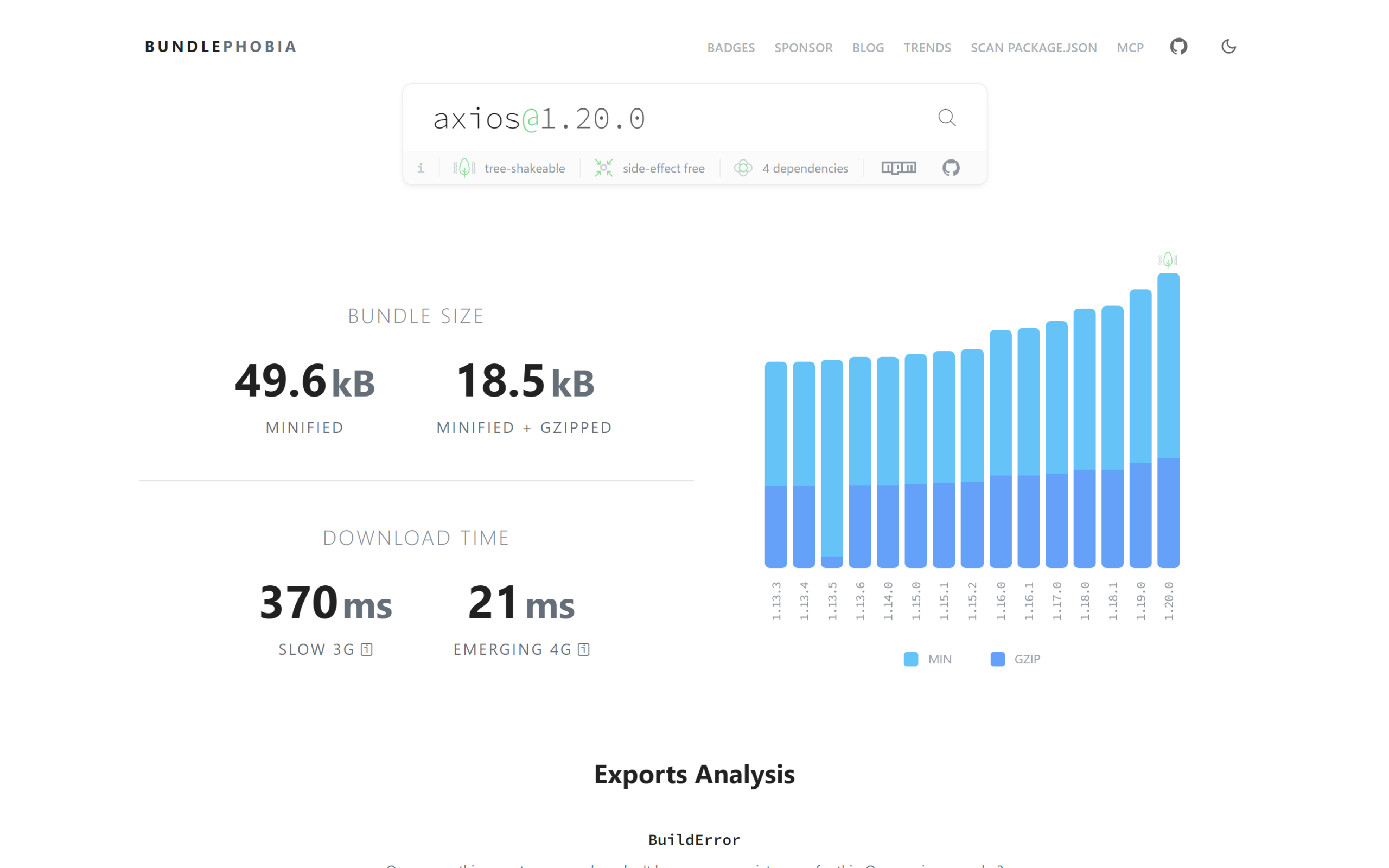The height and width of the screenshot is (868, 1389).
Task: Click the 18.5 kB gzipped value
Action: pos(525,381)
